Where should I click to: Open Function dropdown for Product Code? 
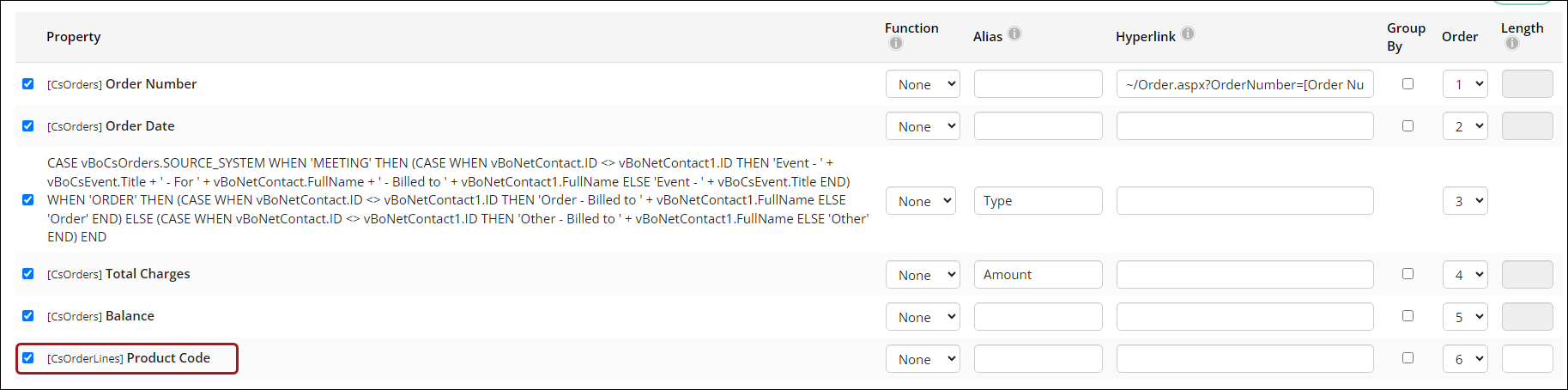[x=923, y=359]
